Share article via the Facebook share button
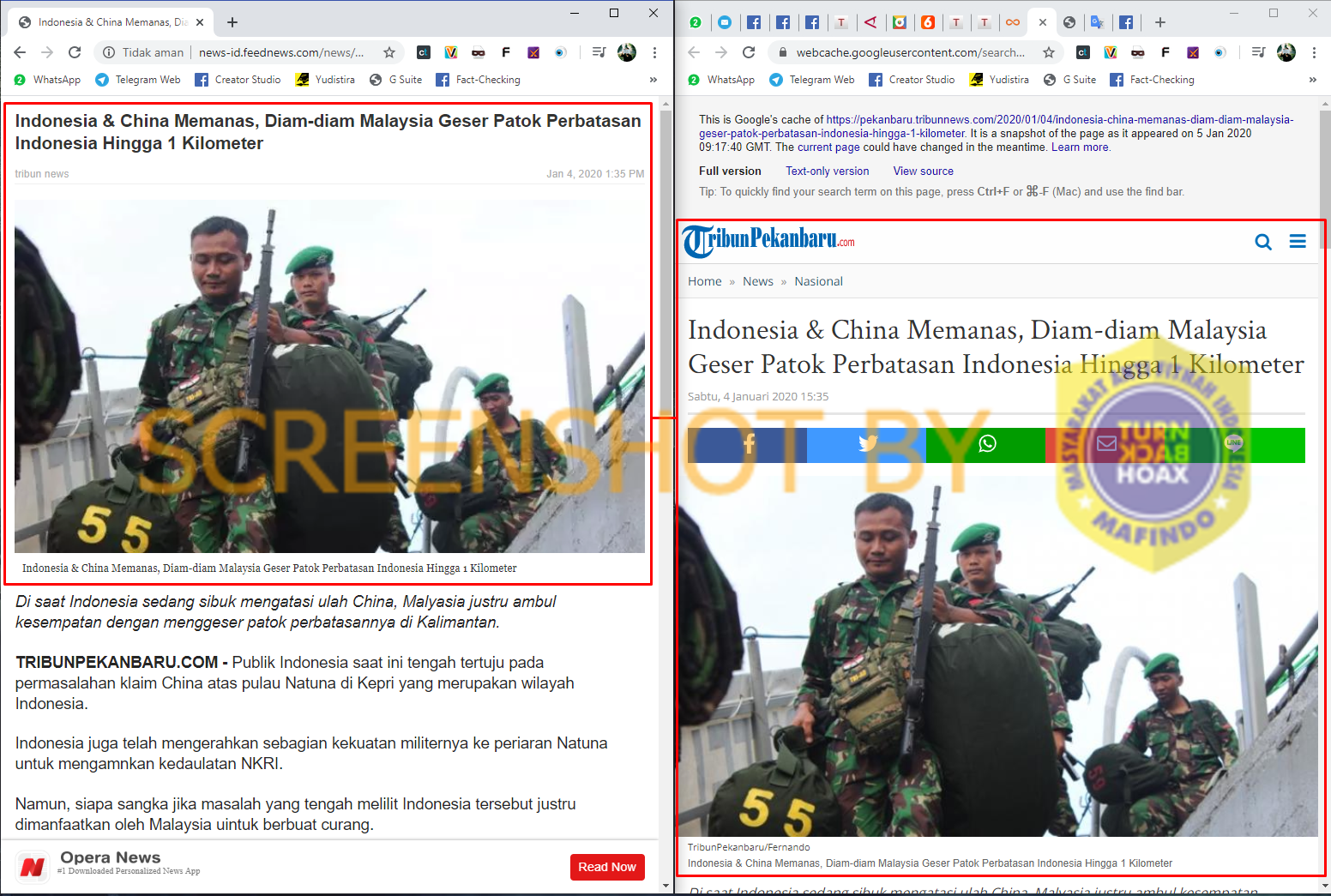The width and height of the screenshot is (1331, 896). (x=747, y=445)
